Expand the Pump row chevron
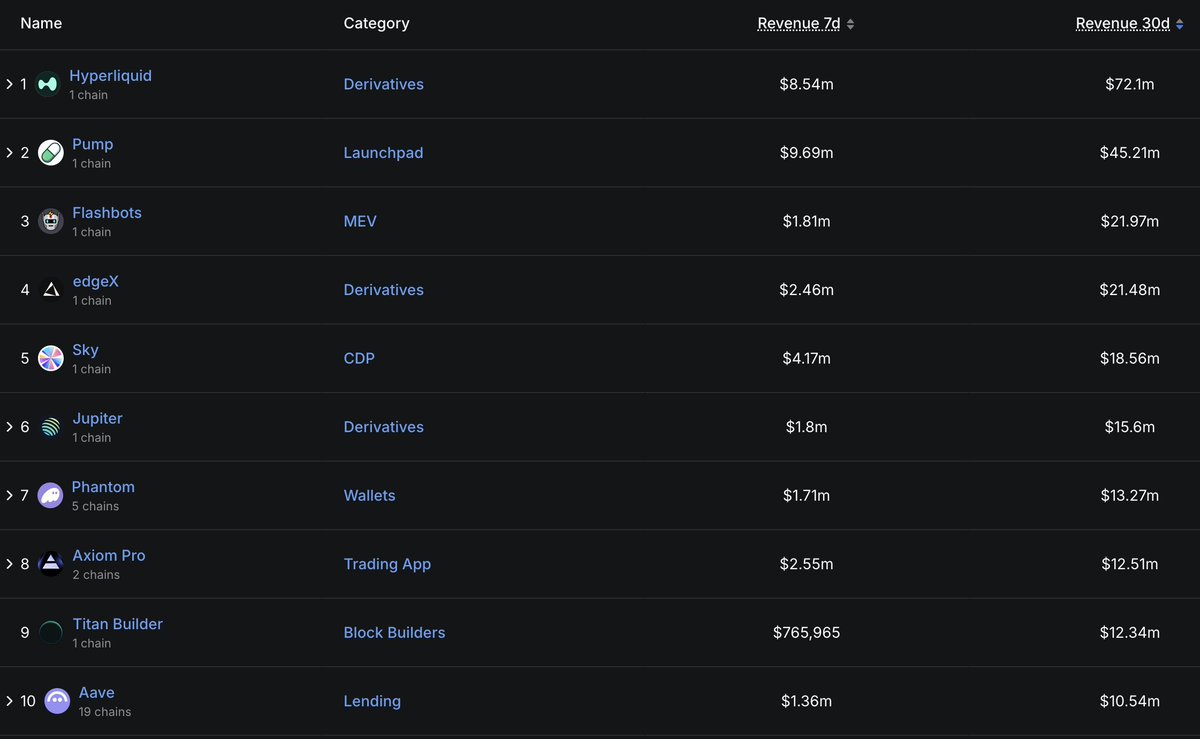Viewport: 1200px width, 739px height. point(9,153)
